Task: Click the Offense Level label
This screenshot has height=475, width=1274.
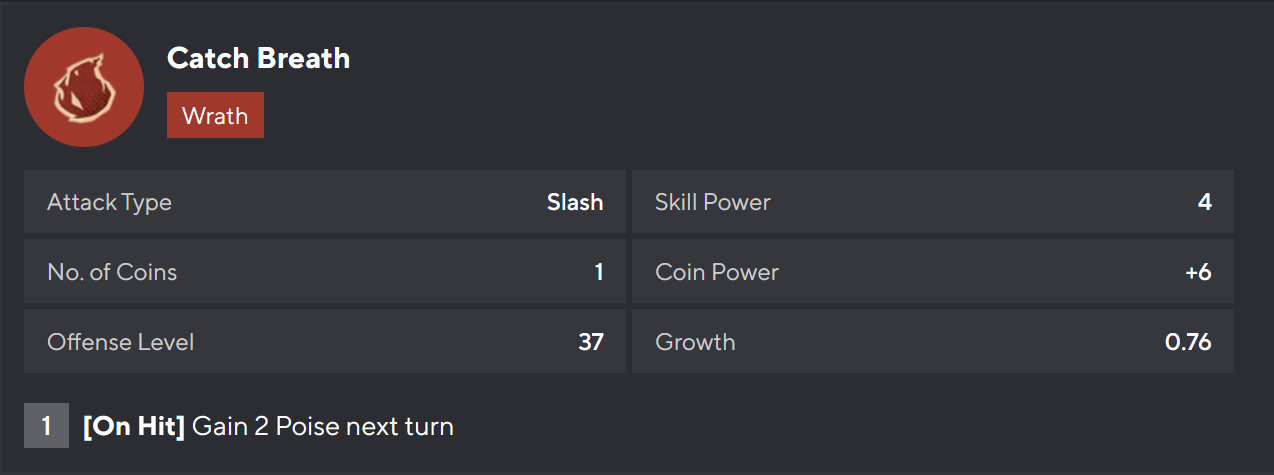Action: coord(120,342)
